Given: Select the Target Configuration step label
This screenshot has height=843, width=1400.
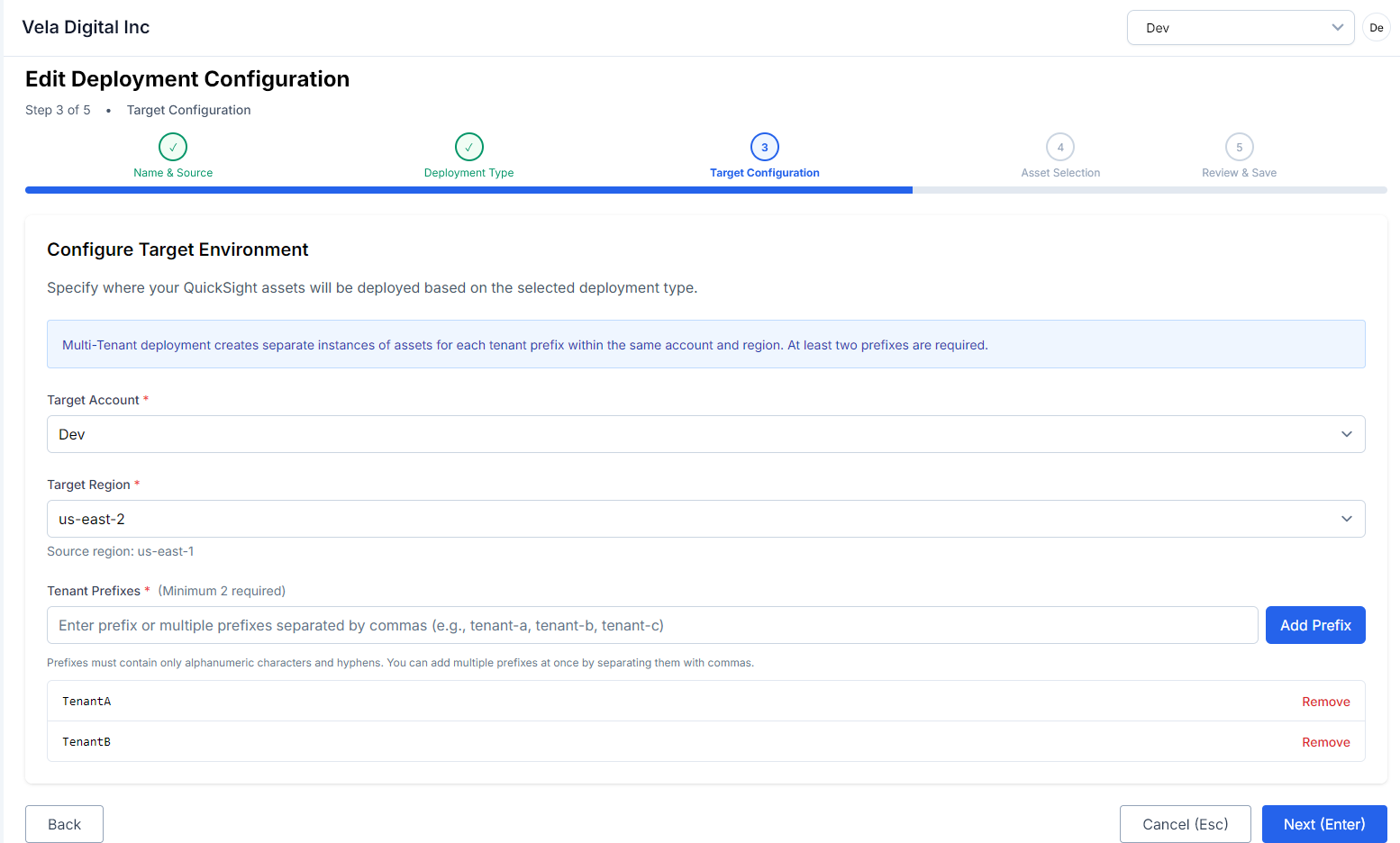Looking at the screenshot, I should [765, 173].
